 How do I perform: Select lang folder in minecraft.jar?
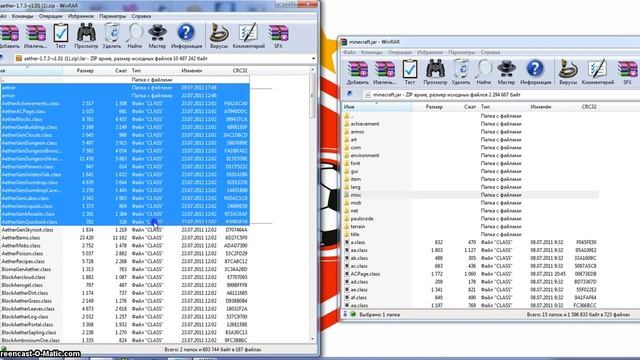tap(356, 187)
